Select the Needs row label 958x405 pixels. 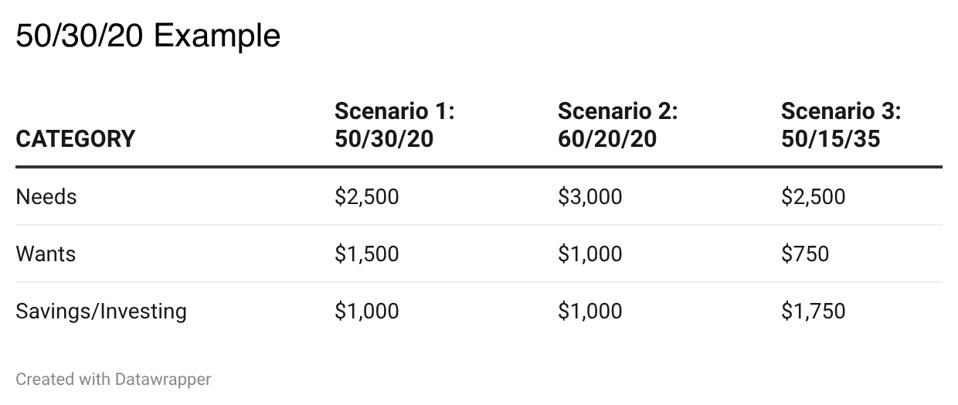pyautogui.click(x=46, y=197)
